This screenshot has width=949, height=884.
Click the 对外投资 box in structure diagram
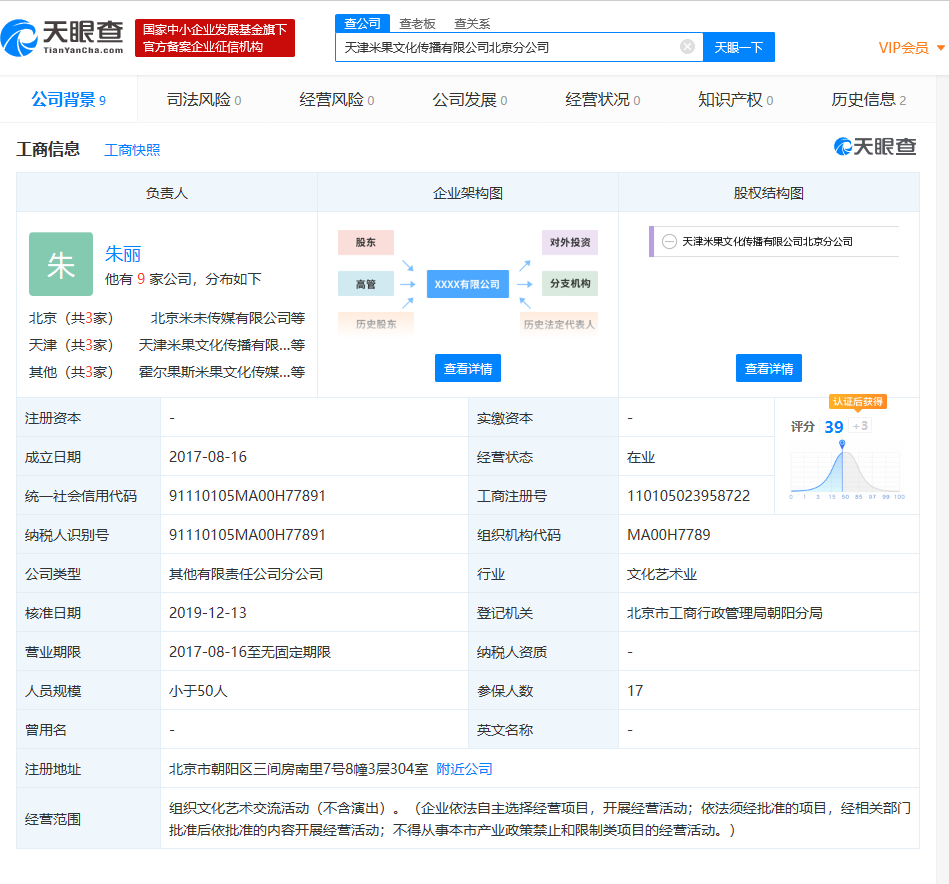(x=570, y=242)
